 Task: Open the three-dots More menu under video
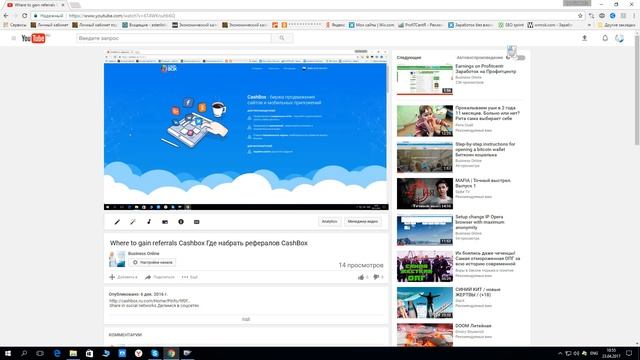point(190,277)
